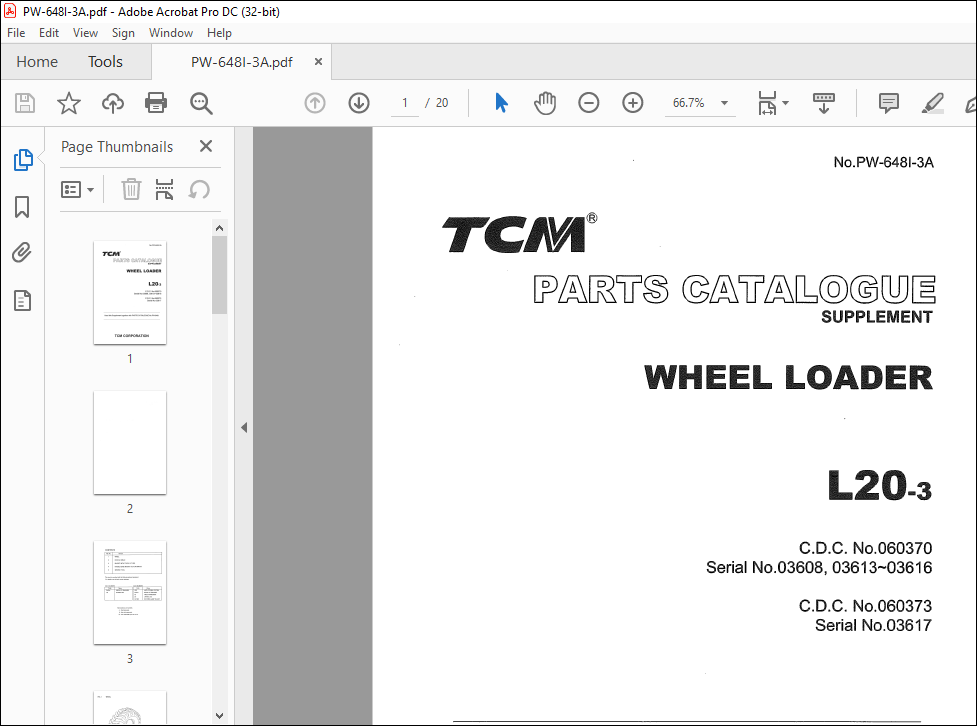Viewport: 977px width, 726px height.
Task: Click Serial No.03617 text
Action: coord(874,626)
